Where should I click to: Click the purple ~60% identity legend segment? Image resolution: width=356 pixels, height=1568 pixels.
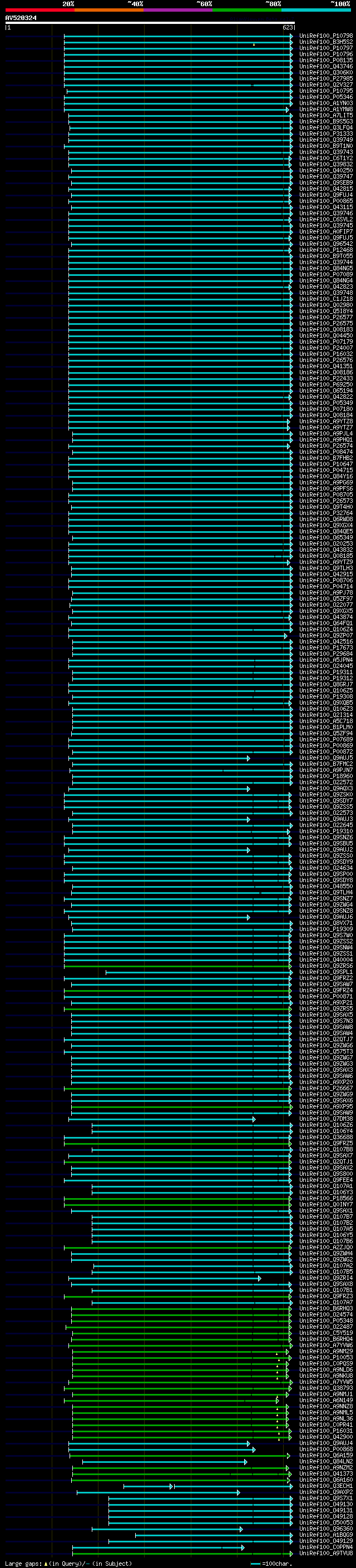[179, 10]
